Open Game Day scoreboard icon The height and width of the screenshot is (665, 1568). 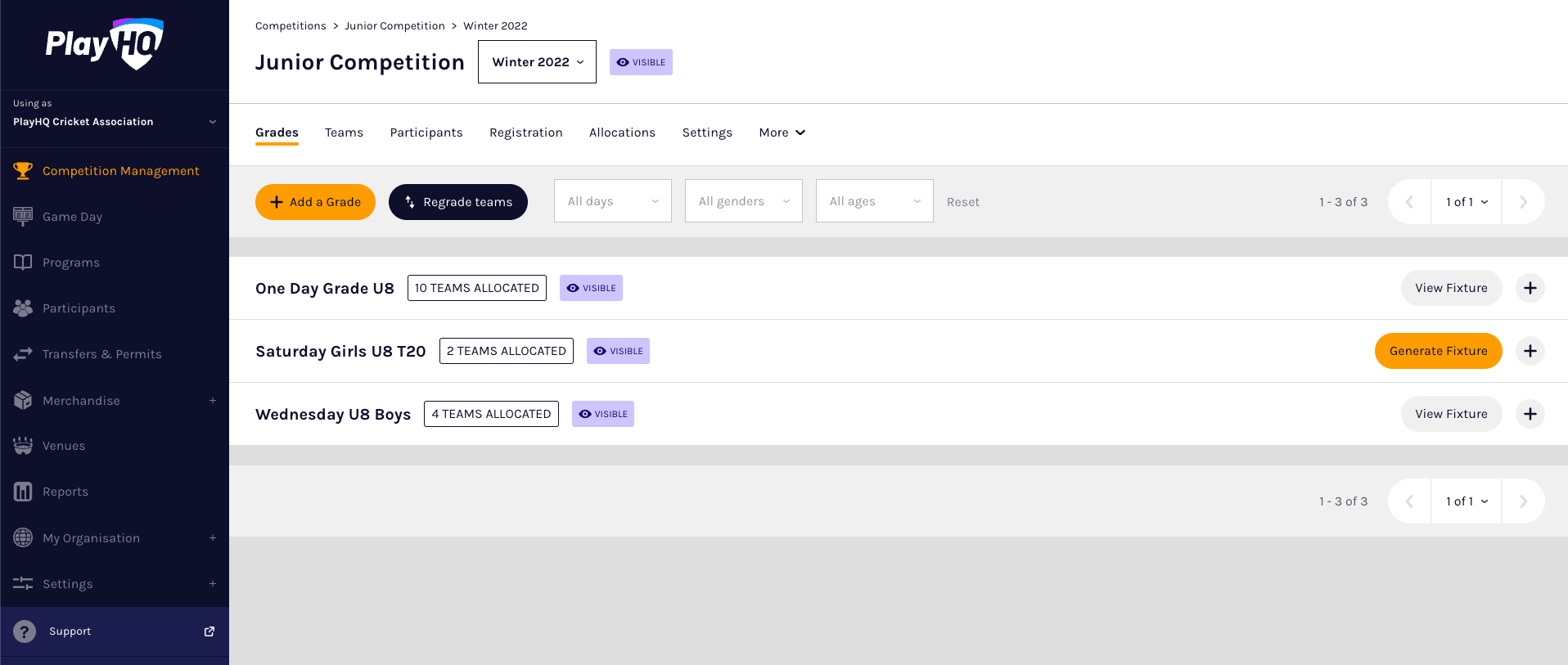pos(23,216)
